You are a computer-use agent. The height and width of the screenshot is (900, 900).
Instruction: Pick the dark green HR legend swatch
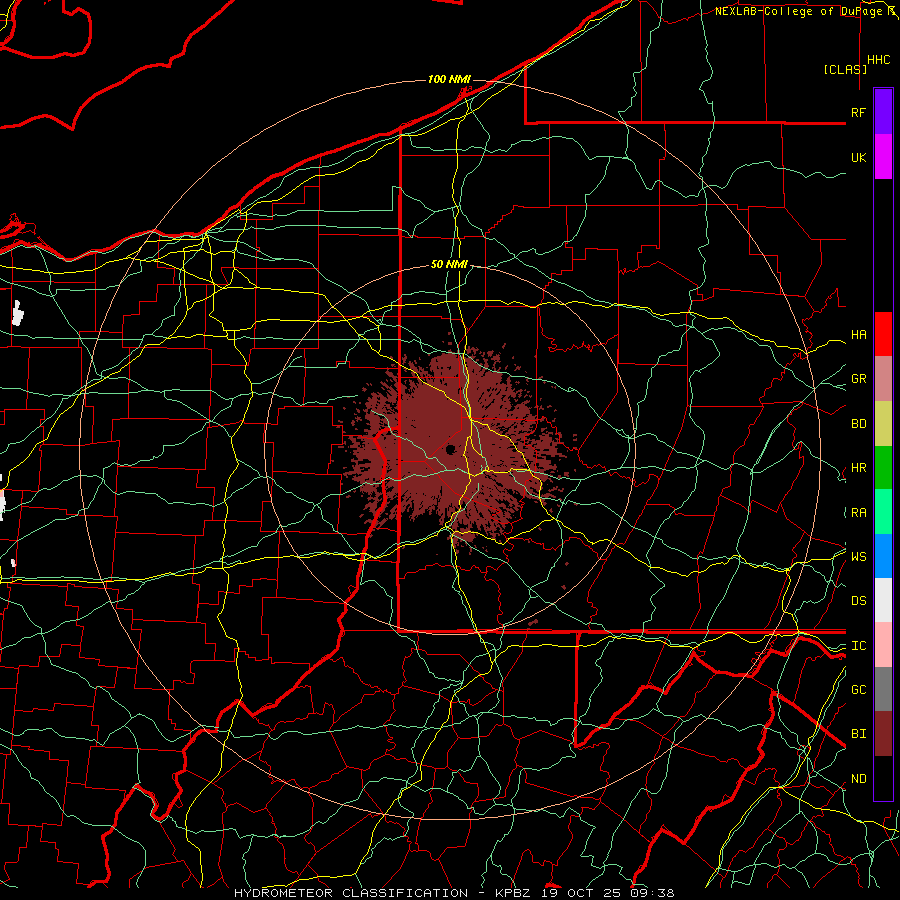883,467
